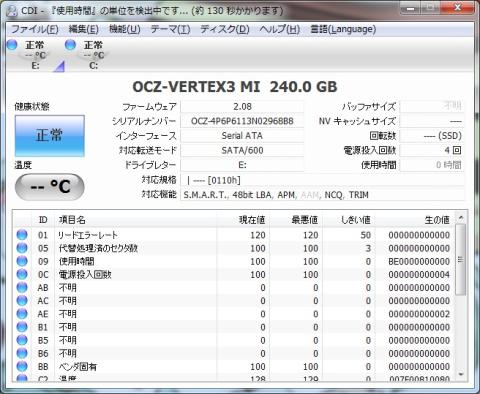Click the S.M.A.R.T. features field

coord(322,195)
